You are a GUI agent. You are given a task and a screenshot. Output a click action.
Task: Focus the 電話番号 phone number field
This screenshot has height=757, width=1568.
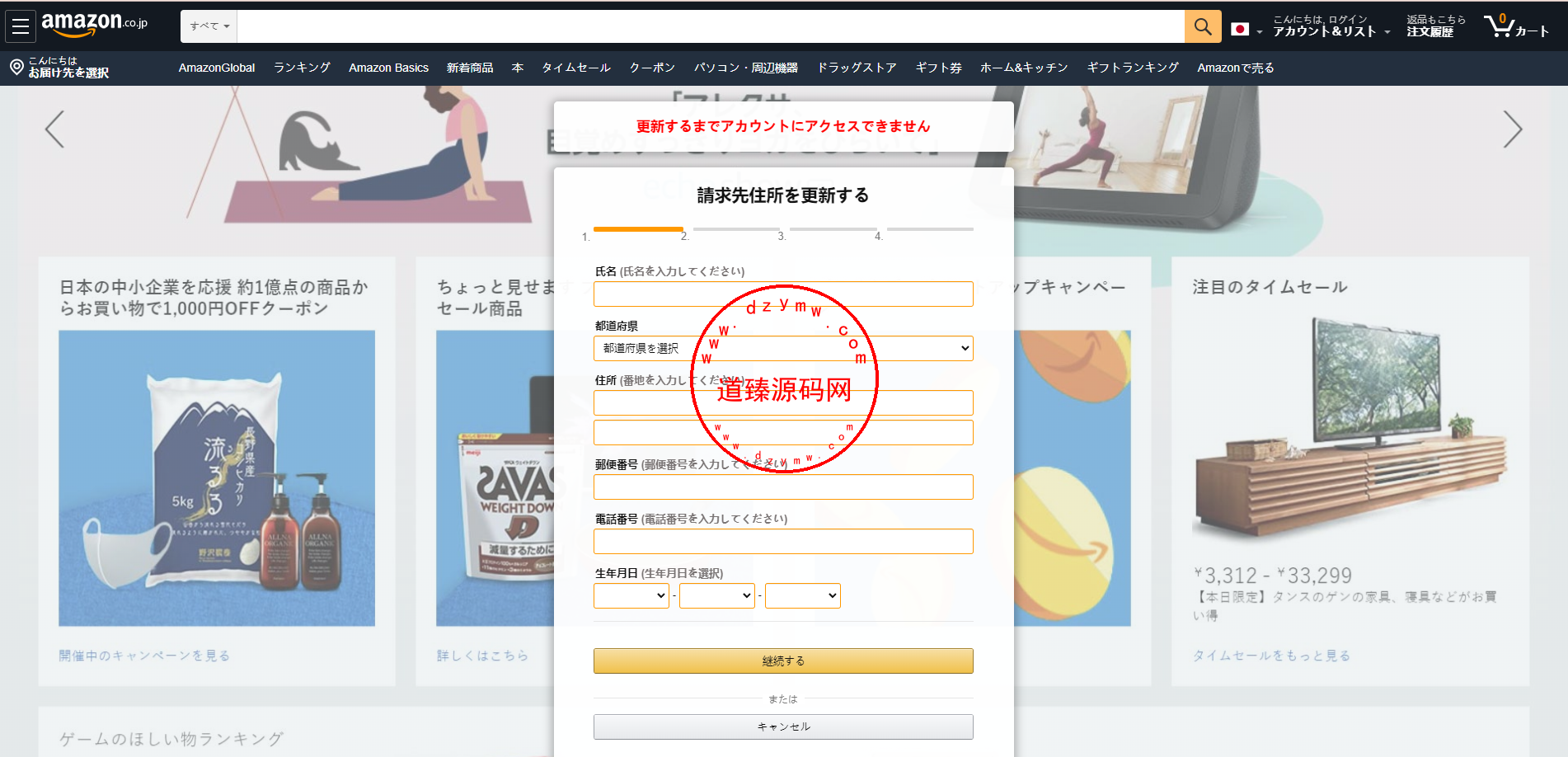tap(783, 541)
